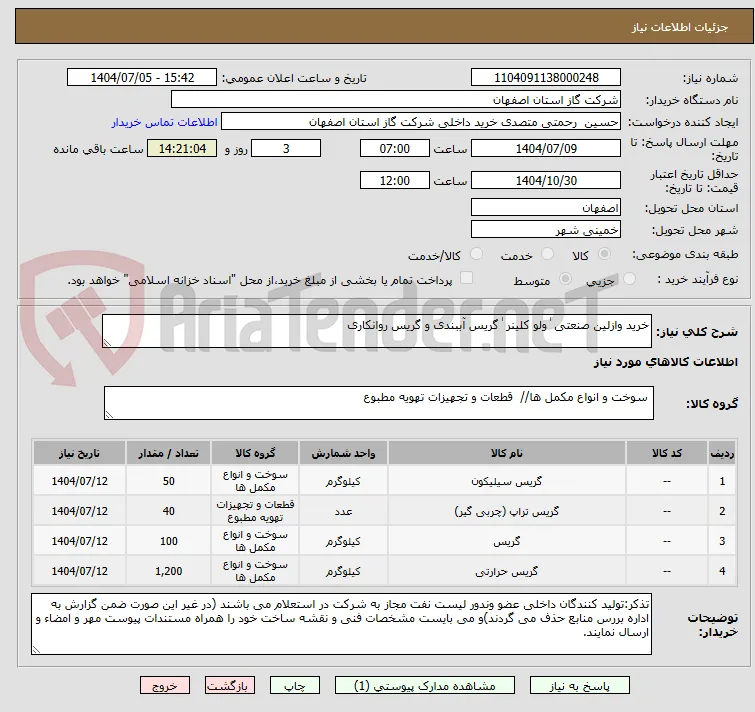Screen dimensions: 755x712
Task: Click quantity 100 in row 3
Action: [x=169, y=541]
